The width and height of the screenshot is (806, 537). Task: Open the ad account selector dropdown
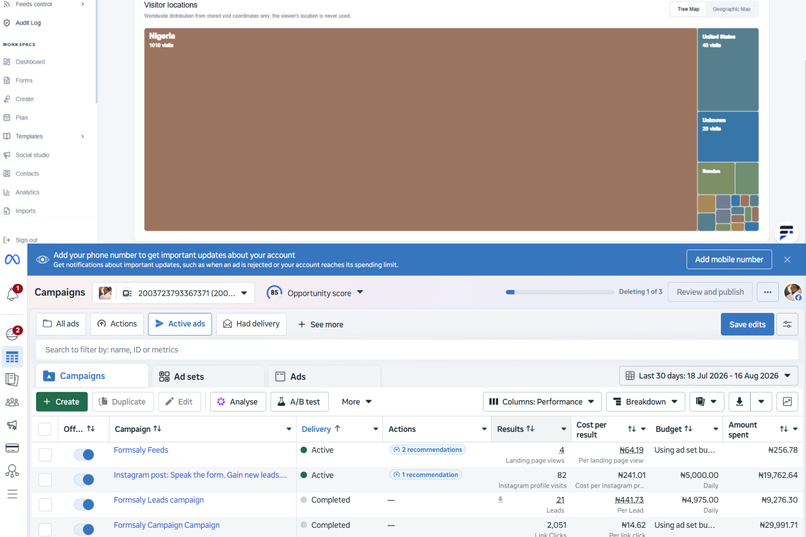pos(173,293)
